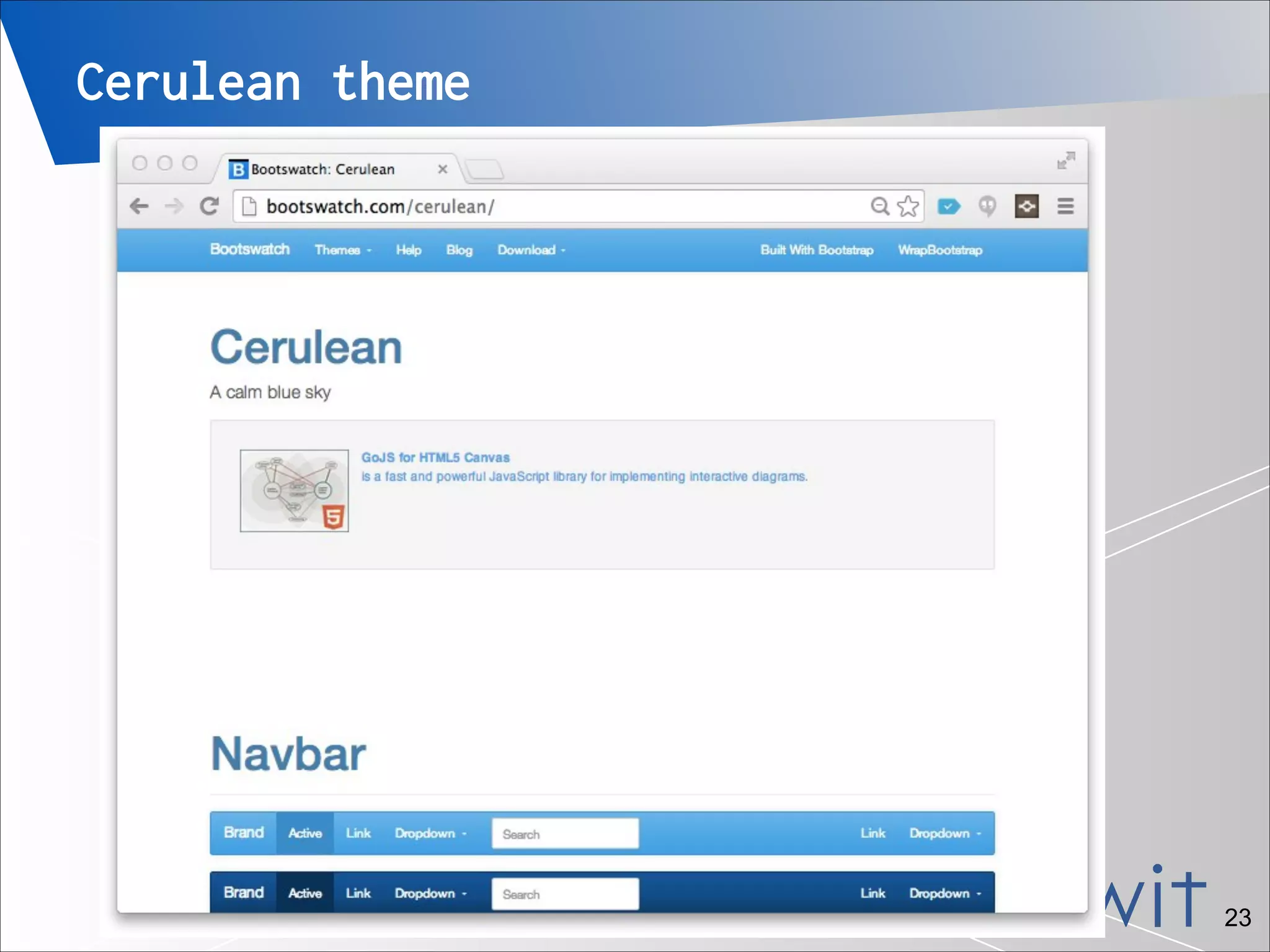Image resolution: width=1270 pixels, height=952 pixels.
Task: Click the dark square extension icon
Action: 1027,206
